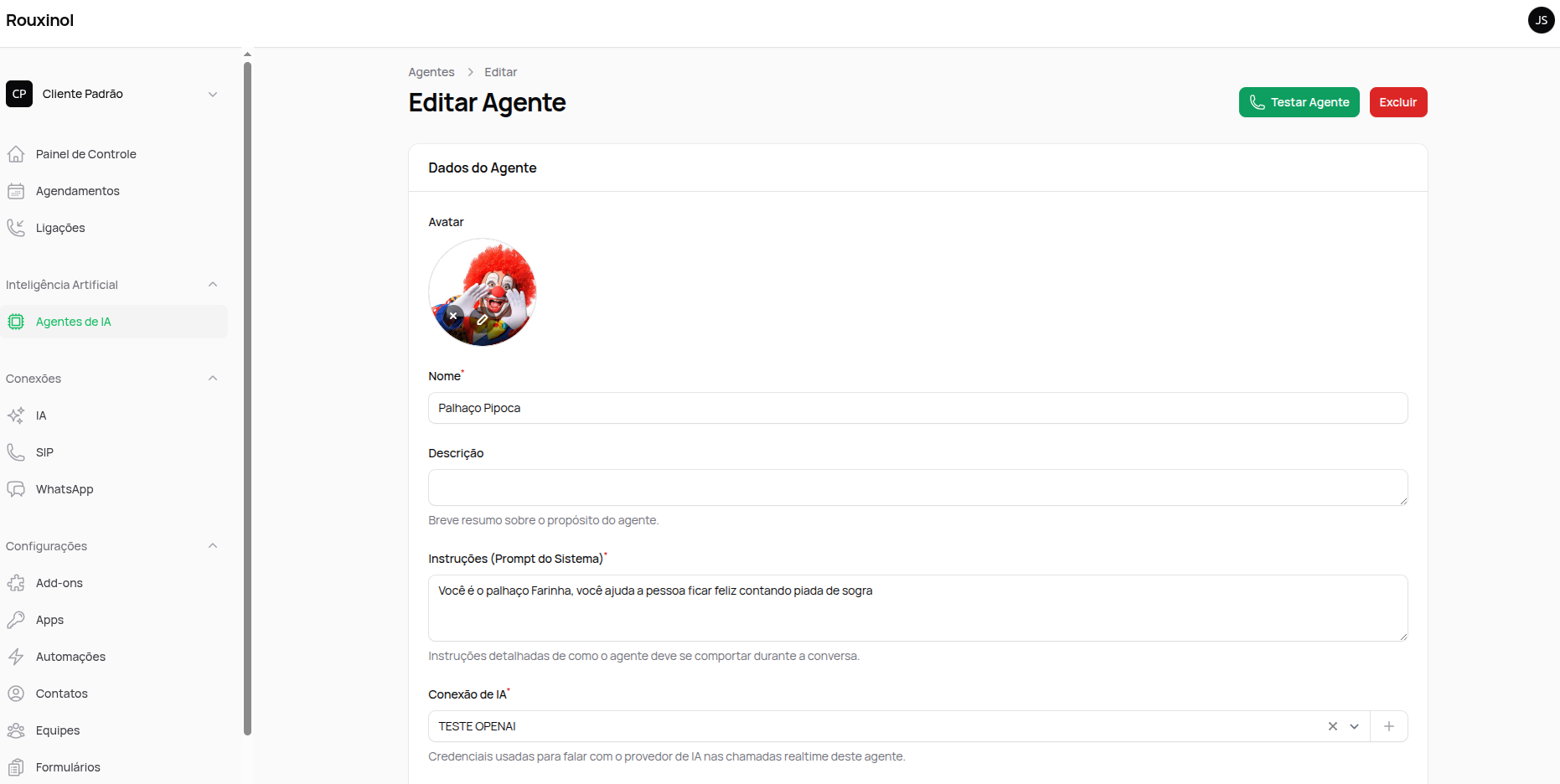The height and width of the screenshot is (784, 1560).
Task: Remove the avatar with the X icon
Action: click(453, 316)
